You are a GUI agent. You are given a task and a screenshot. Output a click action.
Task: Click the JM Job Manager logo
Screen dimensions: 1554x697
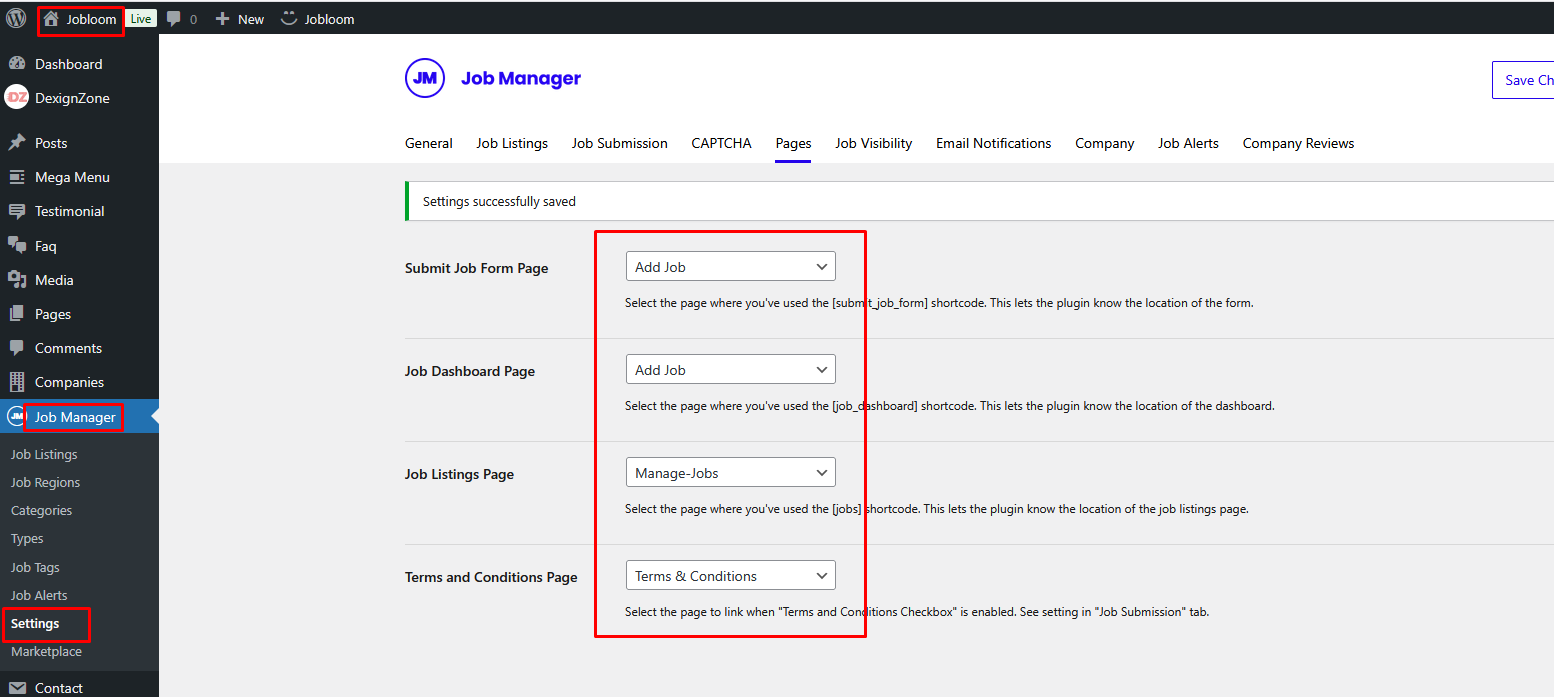pos(425,78)
